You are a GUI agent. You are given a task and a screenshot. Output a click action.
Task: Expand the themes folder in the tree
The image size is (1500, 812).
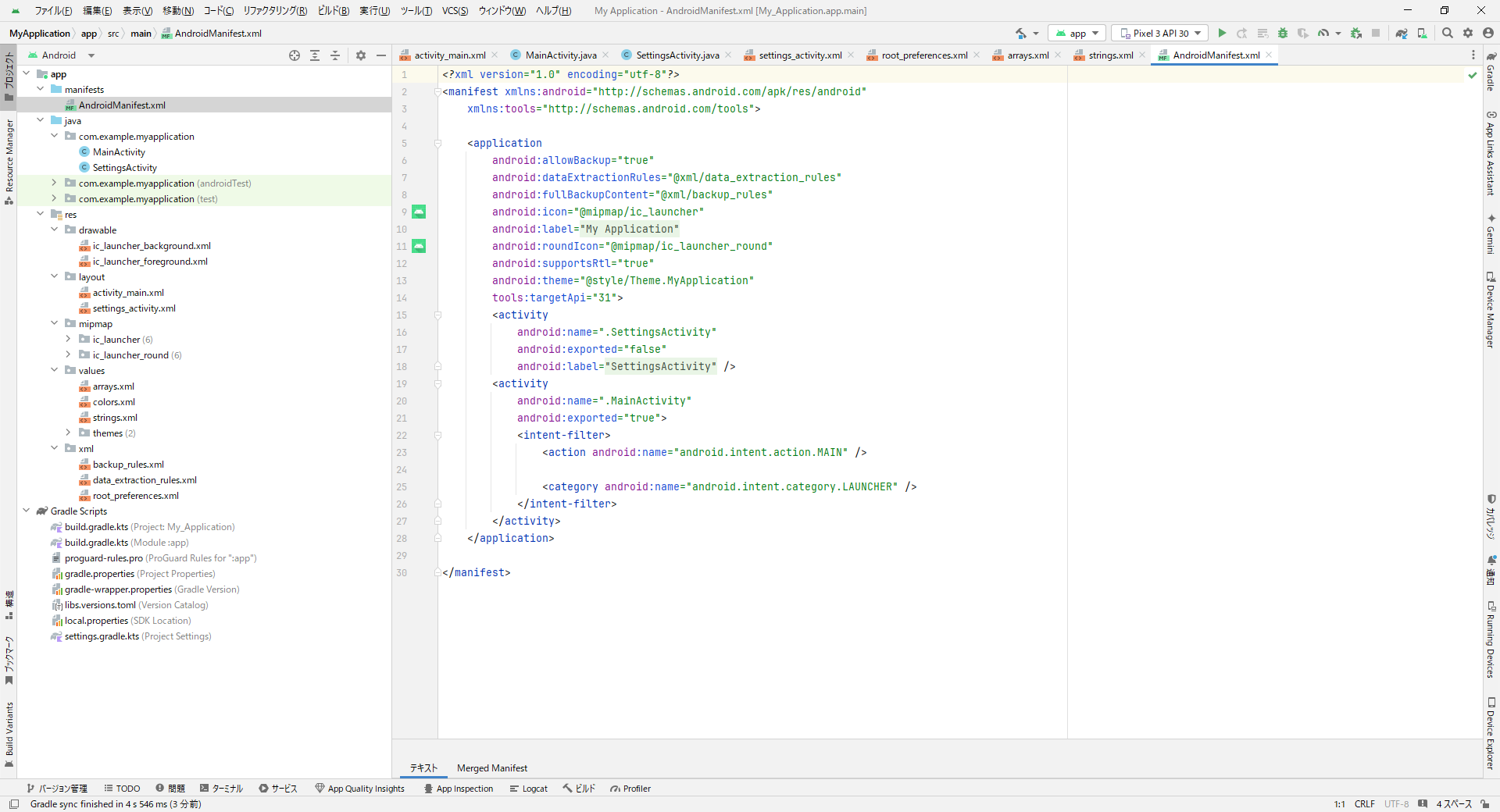pos(68,433)
